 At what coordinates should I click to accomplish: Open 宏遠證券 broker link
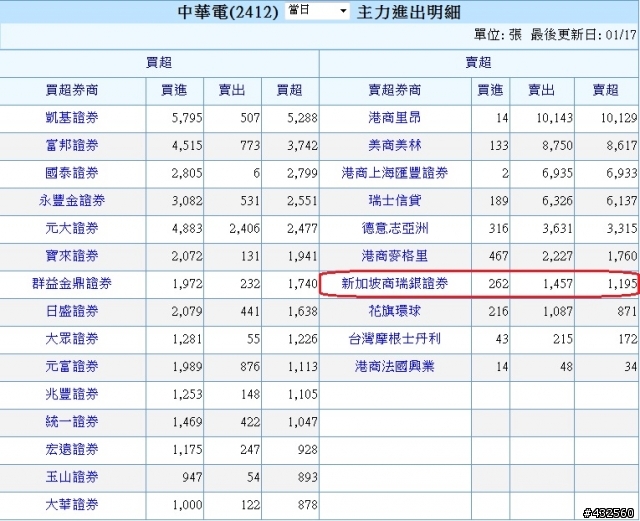point(72,449)
